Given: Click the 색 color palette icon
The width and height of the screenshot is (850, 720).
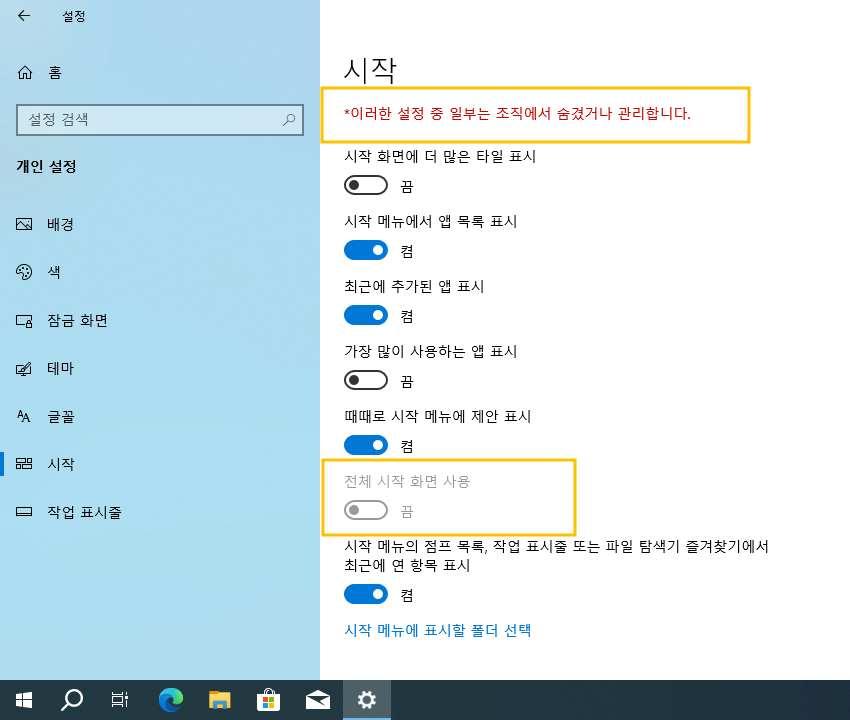Looking at the screenshot, I should coord(24,272).
